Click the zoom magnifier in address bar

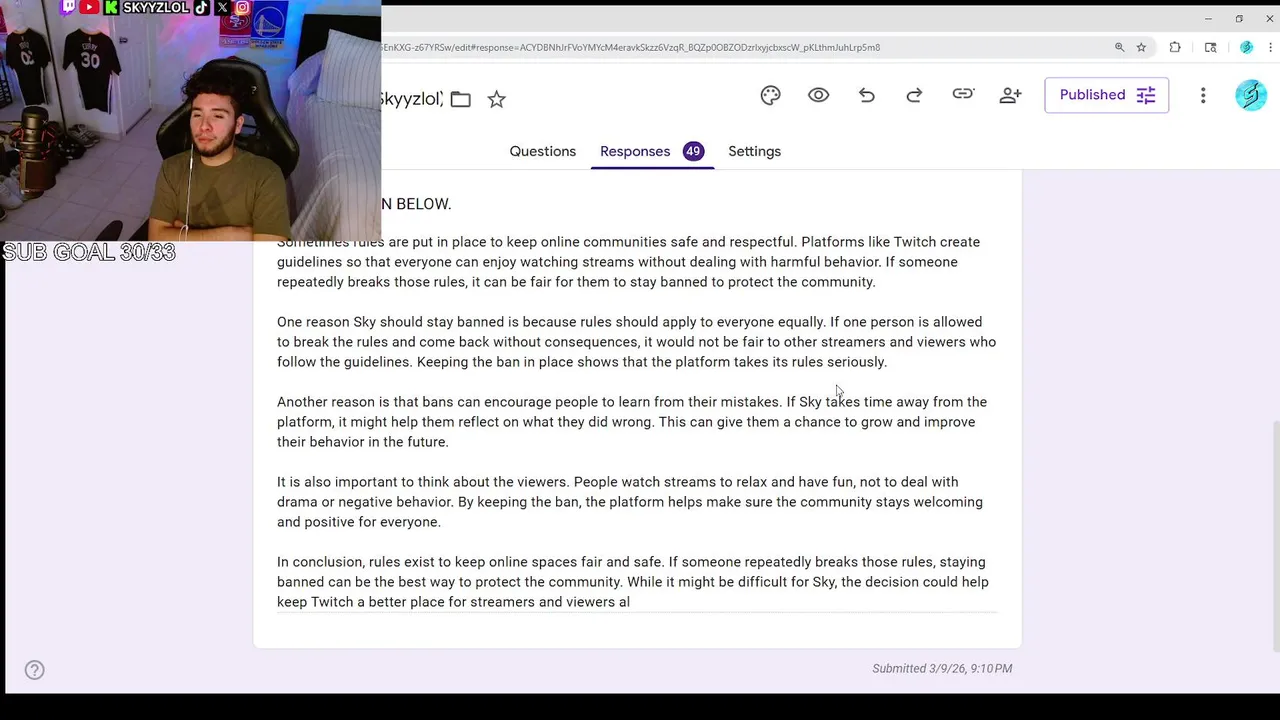[1119, 47]
